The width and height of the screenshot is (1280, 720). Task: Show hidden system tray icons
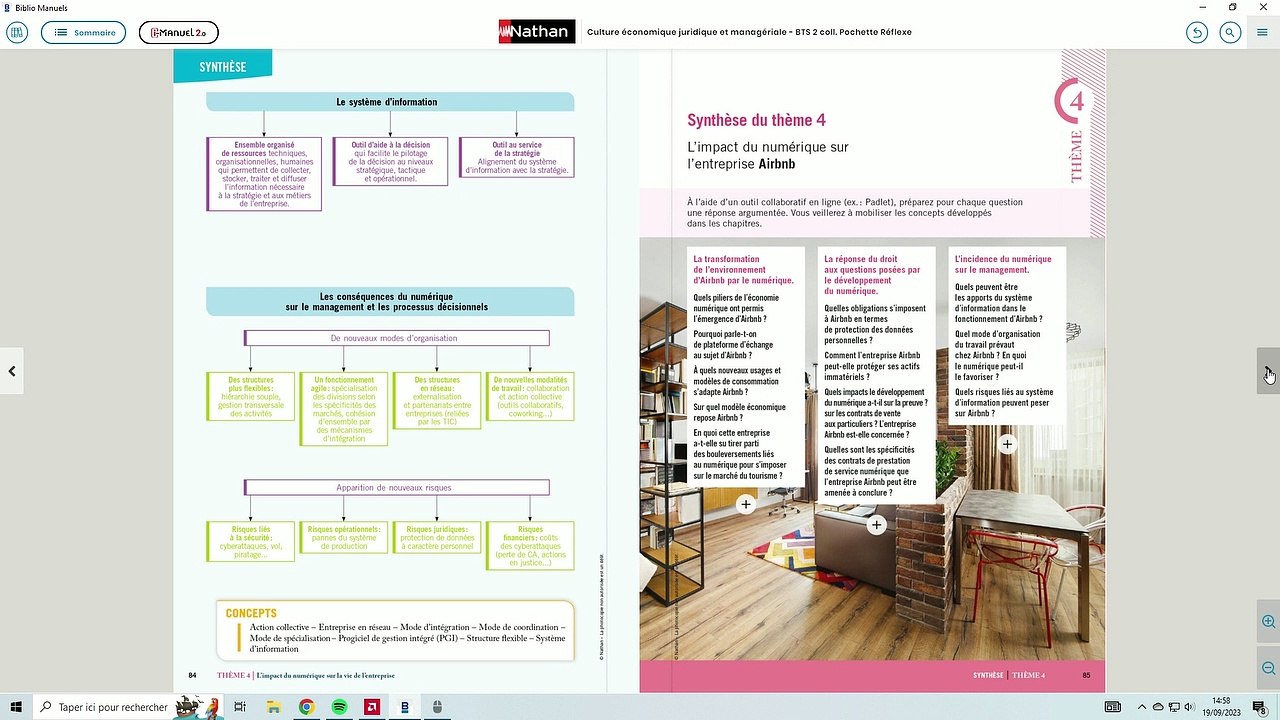tap(1143, 707)
